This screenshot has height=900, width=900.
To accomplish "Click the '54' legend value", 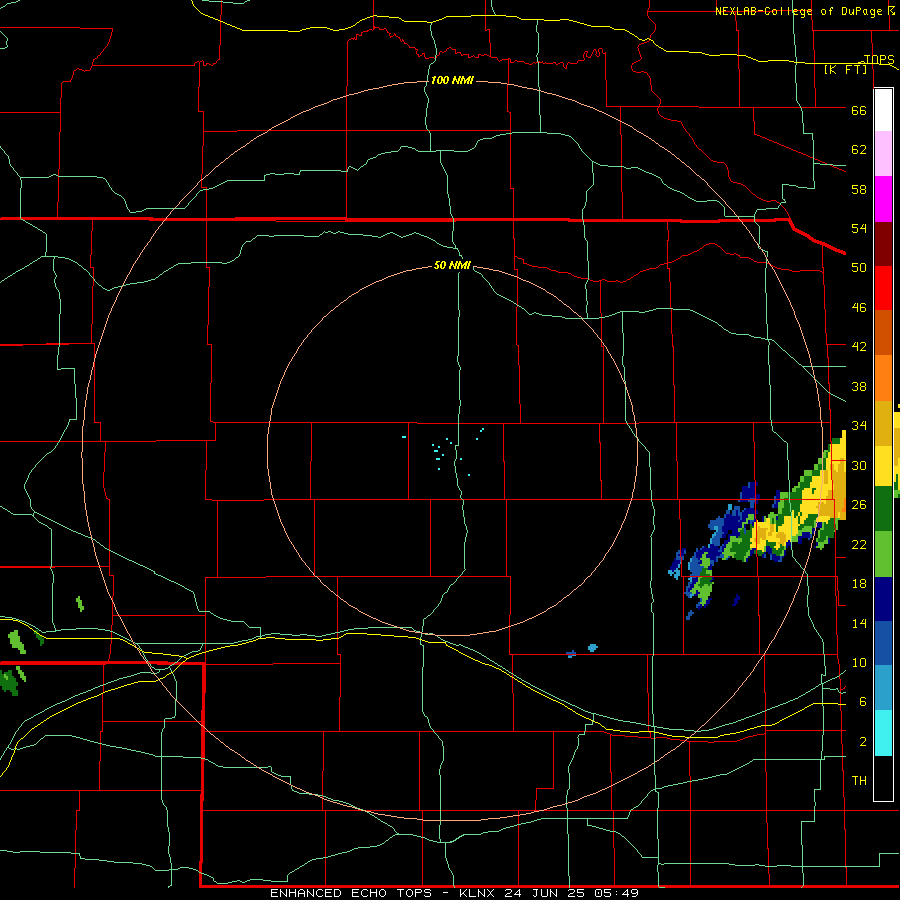I will point(859,228).
